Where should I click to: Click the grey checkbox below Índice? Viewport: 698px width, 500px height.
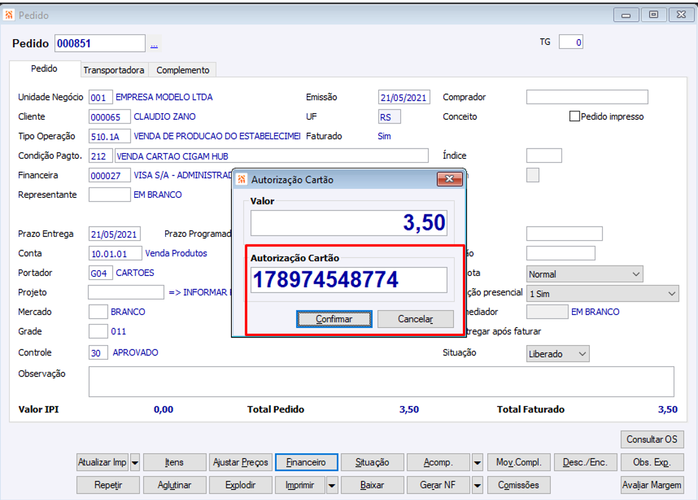[x=532, y=175]
